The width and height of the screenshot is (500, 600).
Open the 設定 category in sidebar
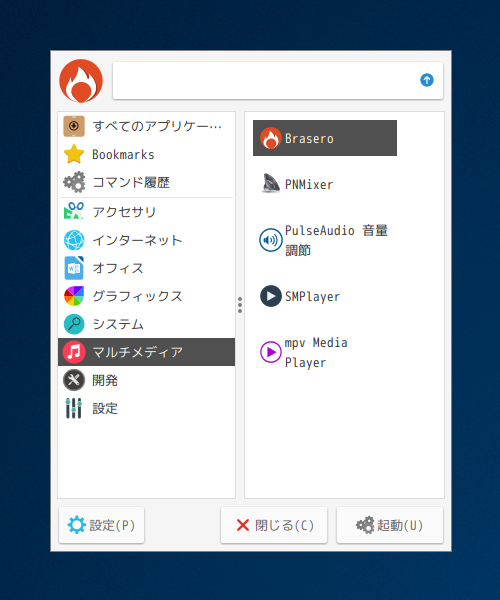[147, 408]
